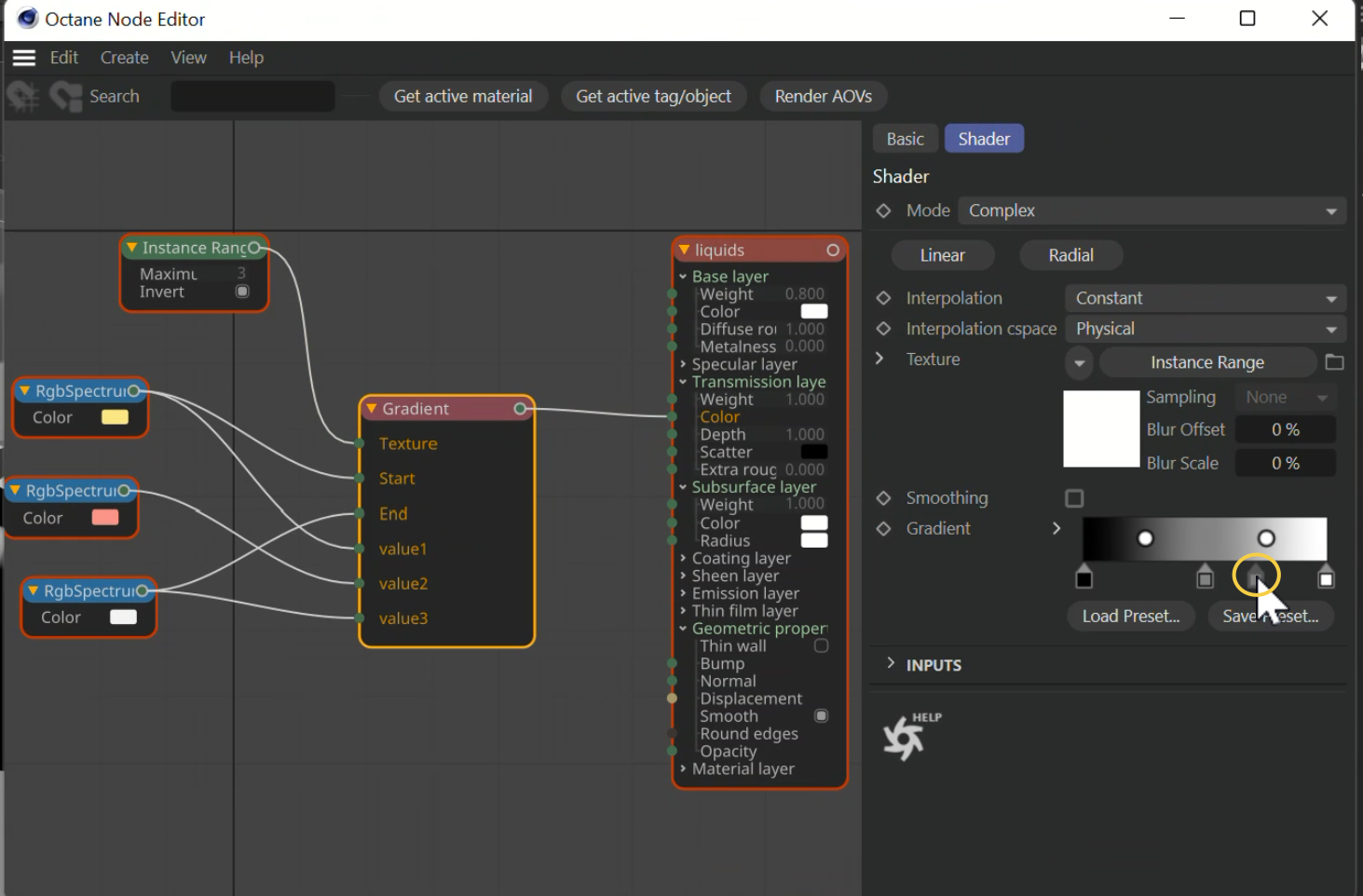Open the Mode dropdown set to Complex
Screen dimensions: 1363x896
(1153, 210)
